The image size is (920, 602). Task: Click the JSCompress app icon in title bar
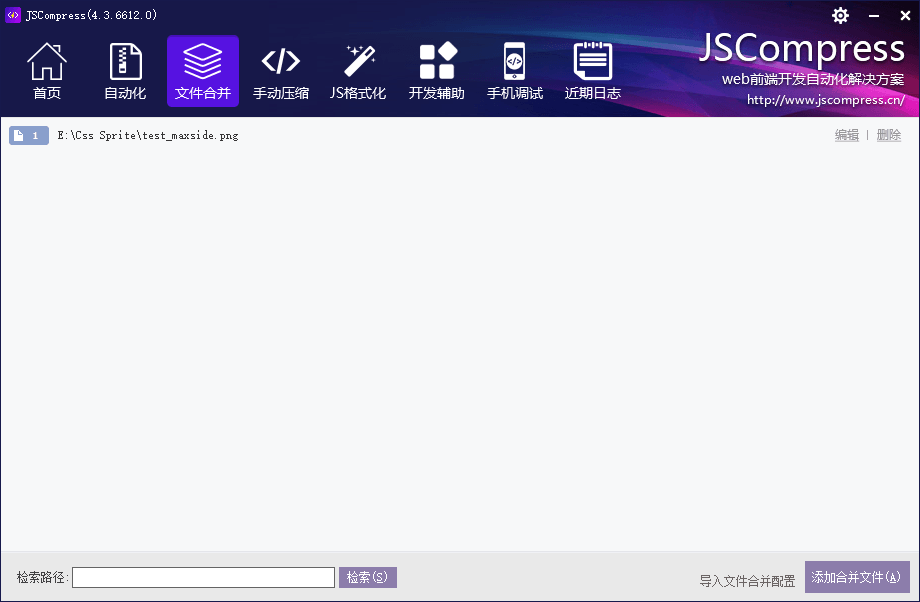pos(13,15)
